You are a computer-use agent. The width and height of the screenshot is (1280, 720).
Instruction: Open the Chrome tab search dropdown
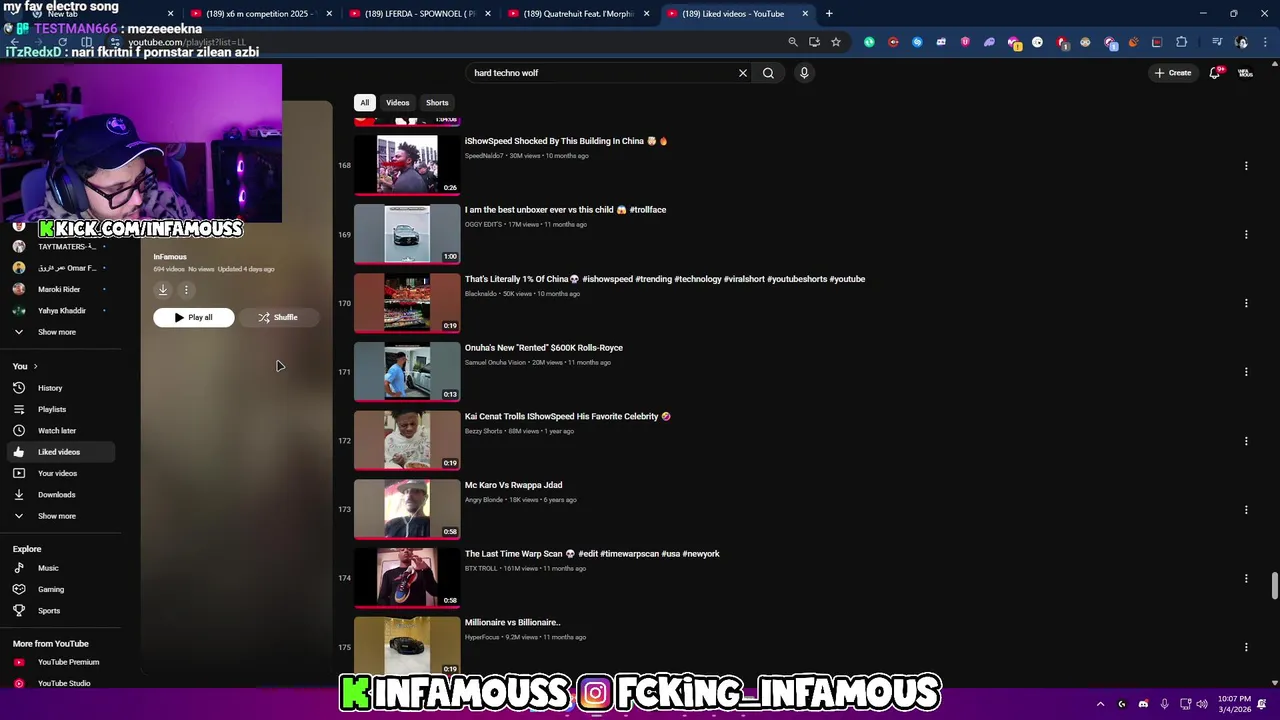[14, 14]
